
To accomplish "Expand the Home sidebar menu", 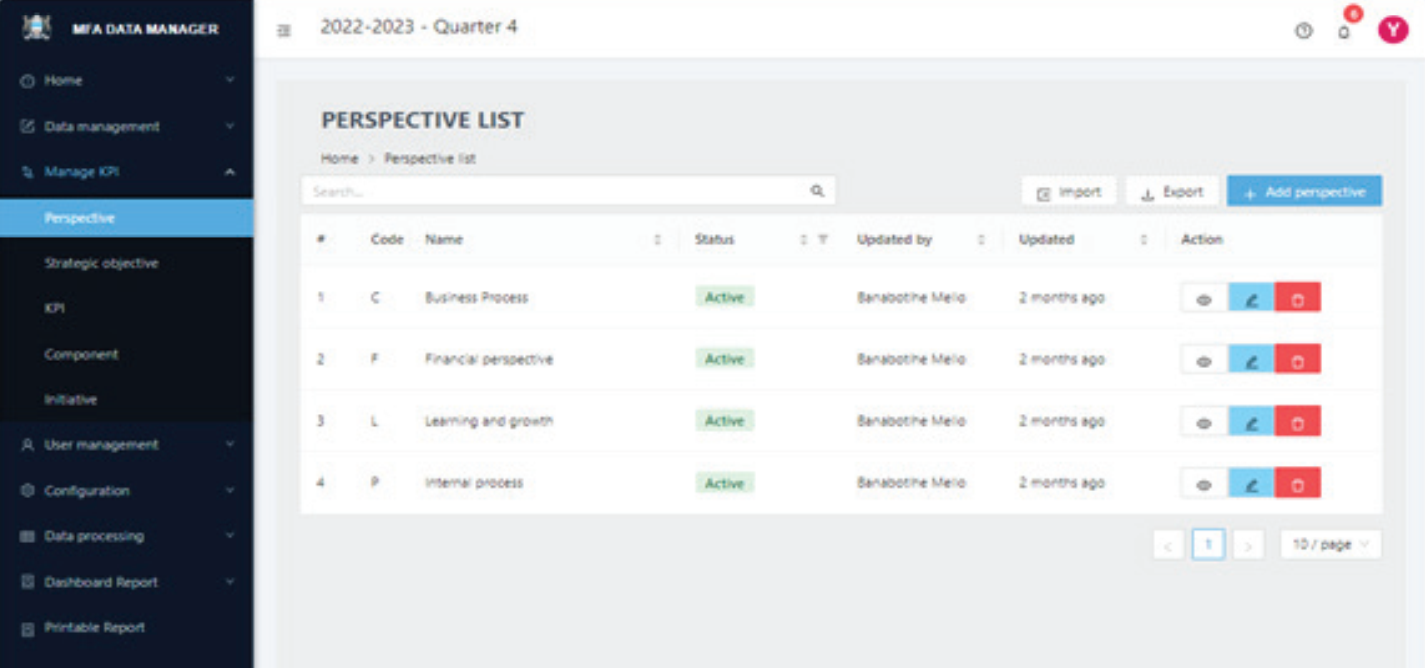I will coord(127,80).
